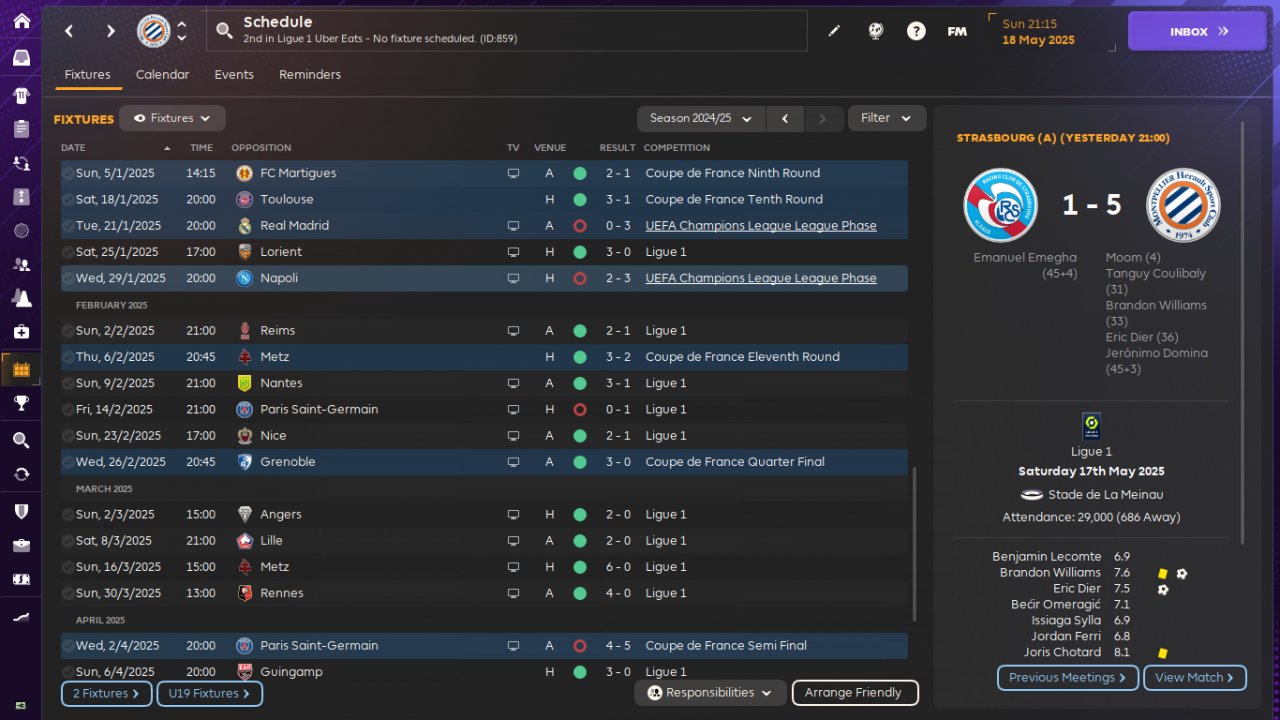
Task: Toggle the tick circle on the Napoli row
Action: tap(68, 278)
